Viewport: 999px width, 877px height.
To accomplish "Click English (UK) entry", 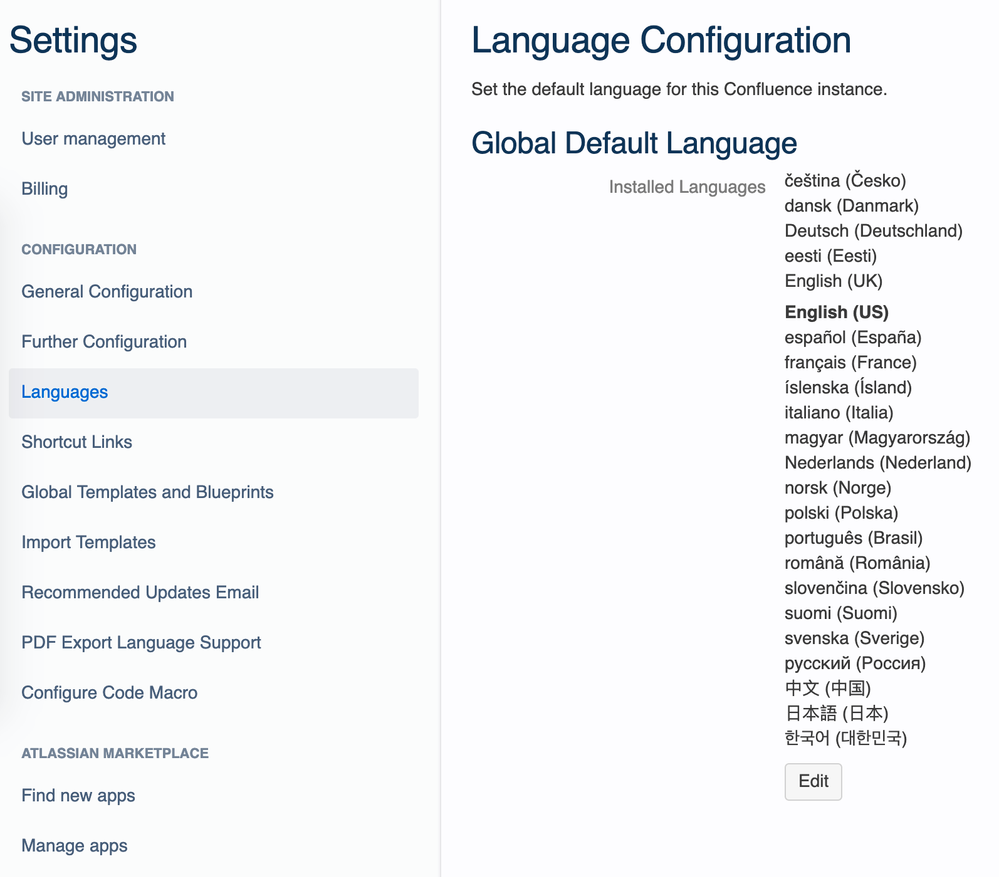I will tap(833, 281).
